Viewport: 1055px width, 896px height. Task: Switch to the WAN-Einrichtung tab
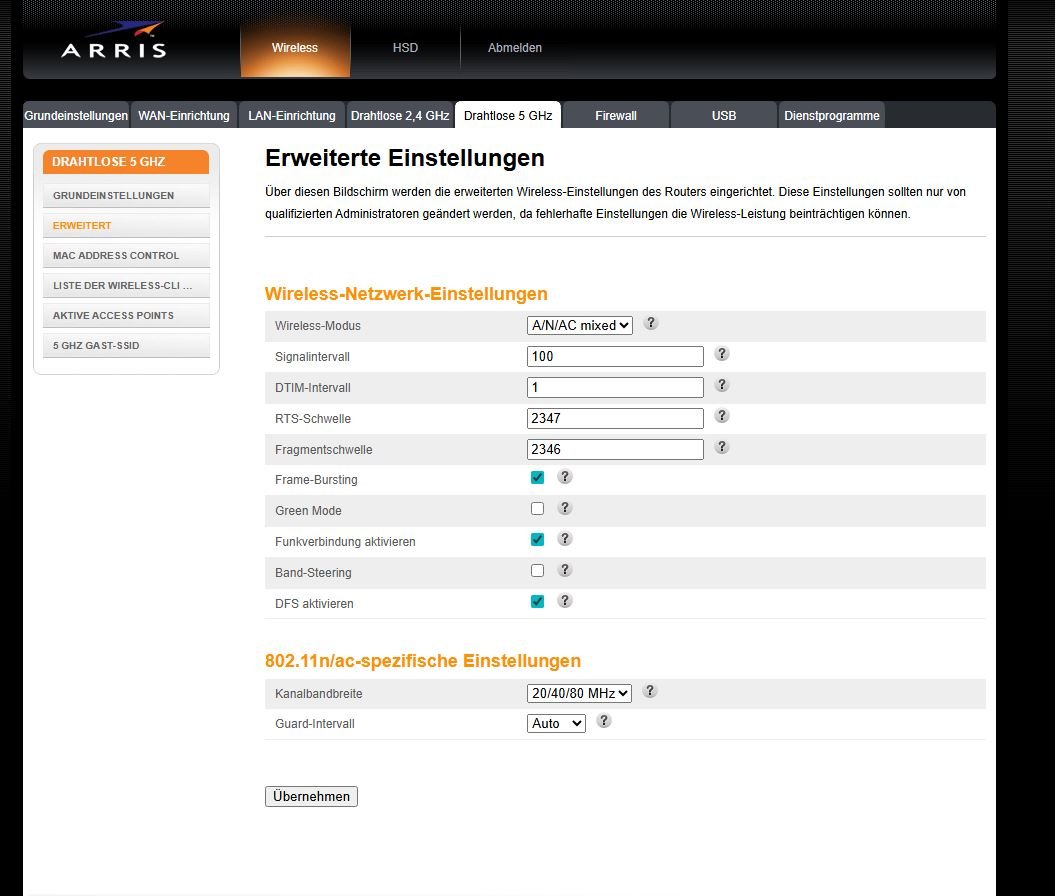coord(184,116)
